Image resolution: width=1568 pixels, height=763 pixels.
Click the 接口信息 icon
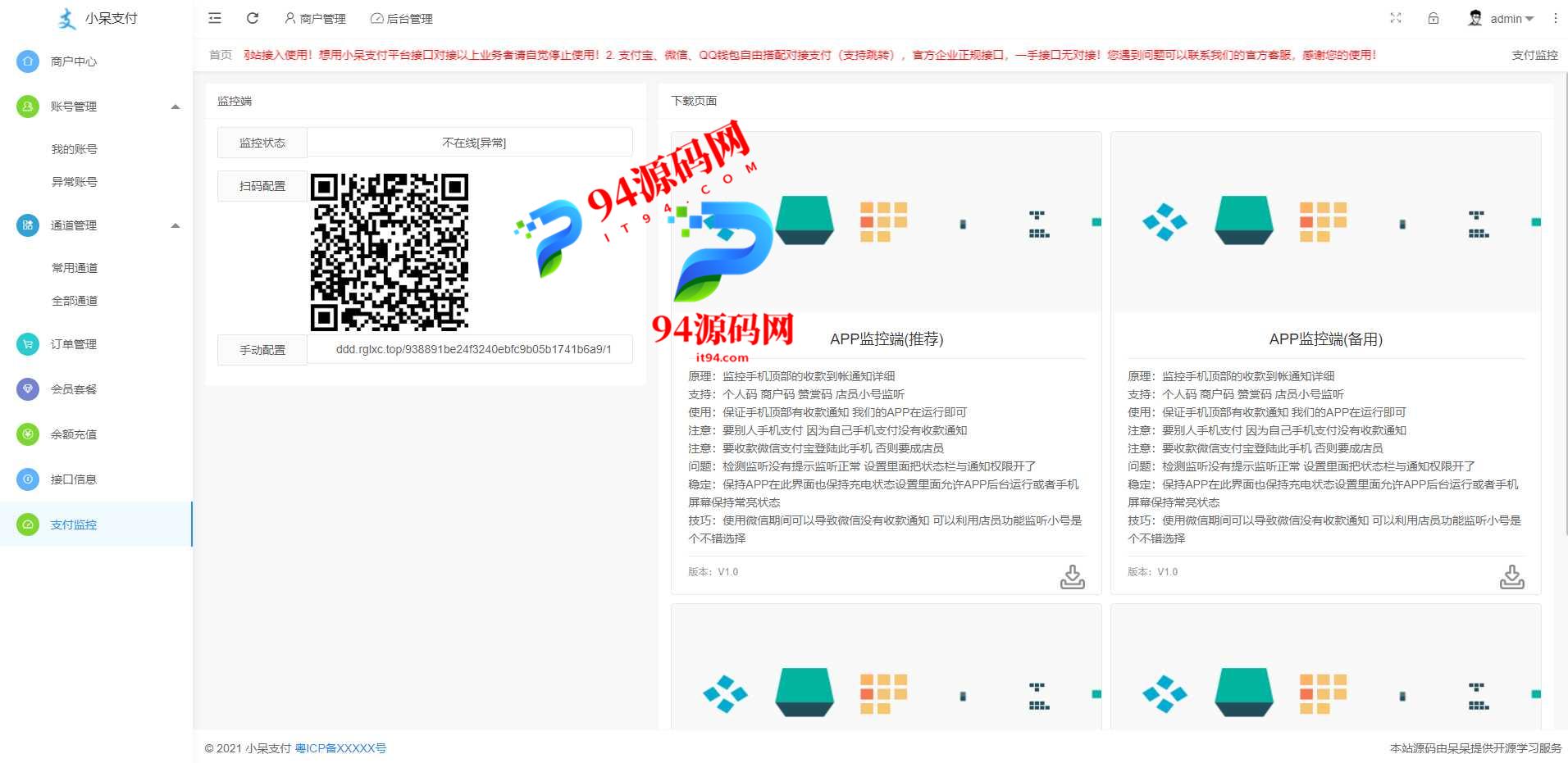click(28, 479)
